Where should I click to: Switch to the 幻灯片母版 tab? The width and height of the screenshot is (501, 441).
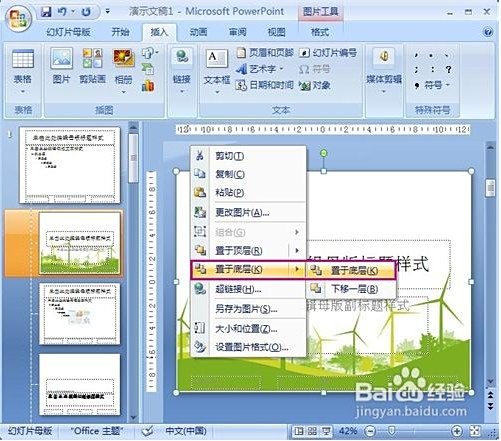coord(68,32)
